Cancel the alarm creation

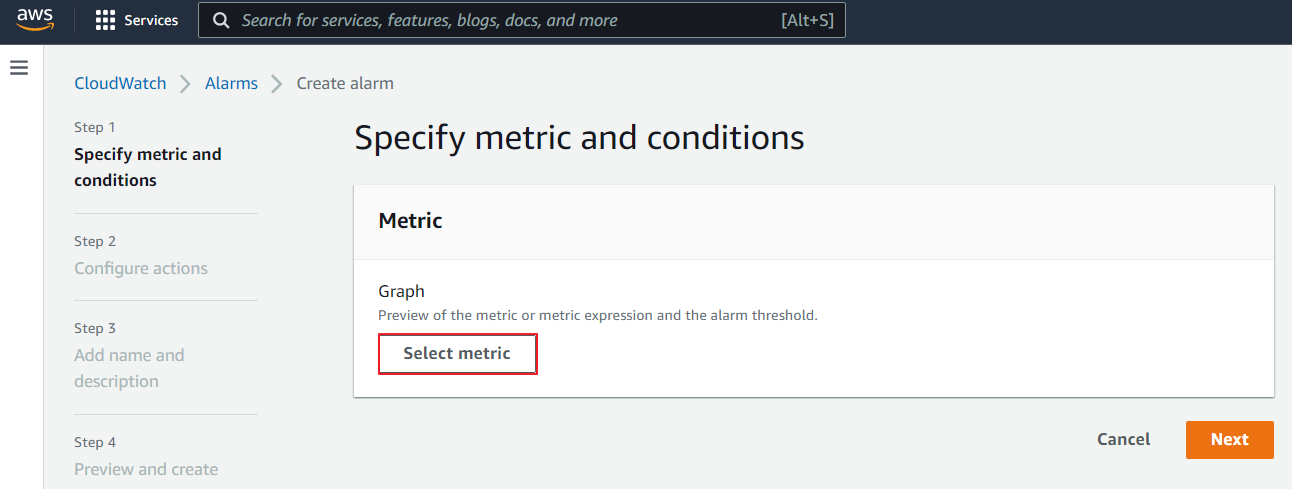click(1123, 439)
